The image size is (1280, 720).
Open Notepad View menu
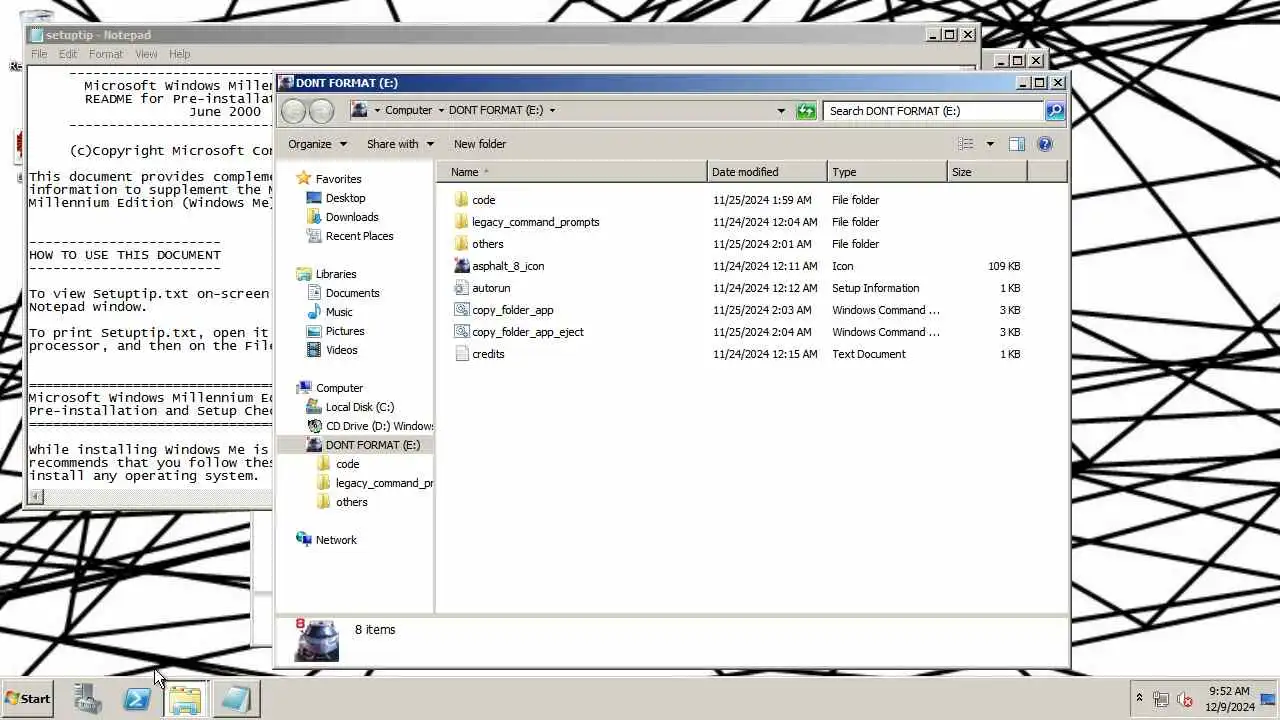(x=146, y=54)
